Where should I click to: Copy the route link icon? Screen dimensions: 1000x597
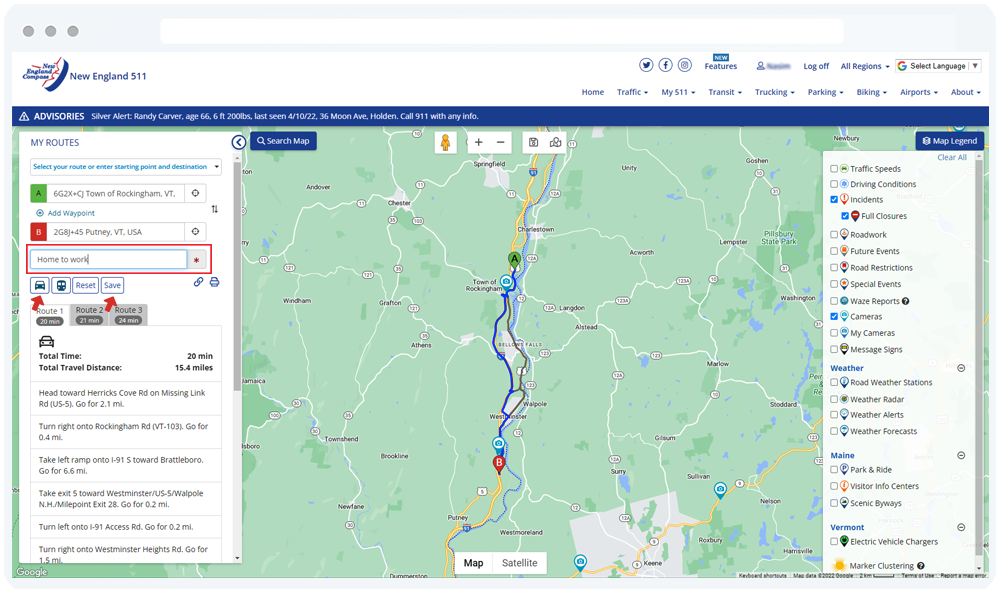point(198,281)
